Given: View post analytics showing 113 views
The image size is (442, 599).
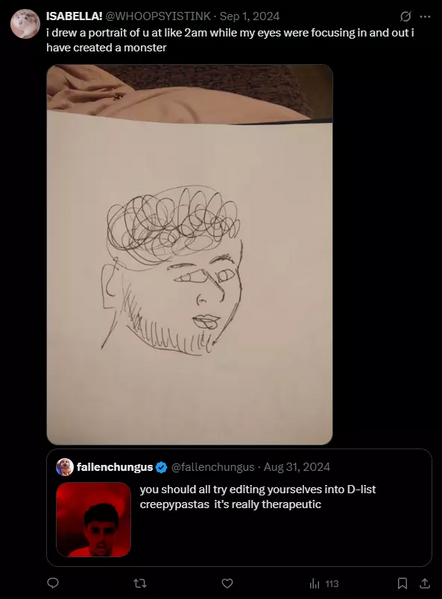Looking at the screenshot, I should point(324,583).
